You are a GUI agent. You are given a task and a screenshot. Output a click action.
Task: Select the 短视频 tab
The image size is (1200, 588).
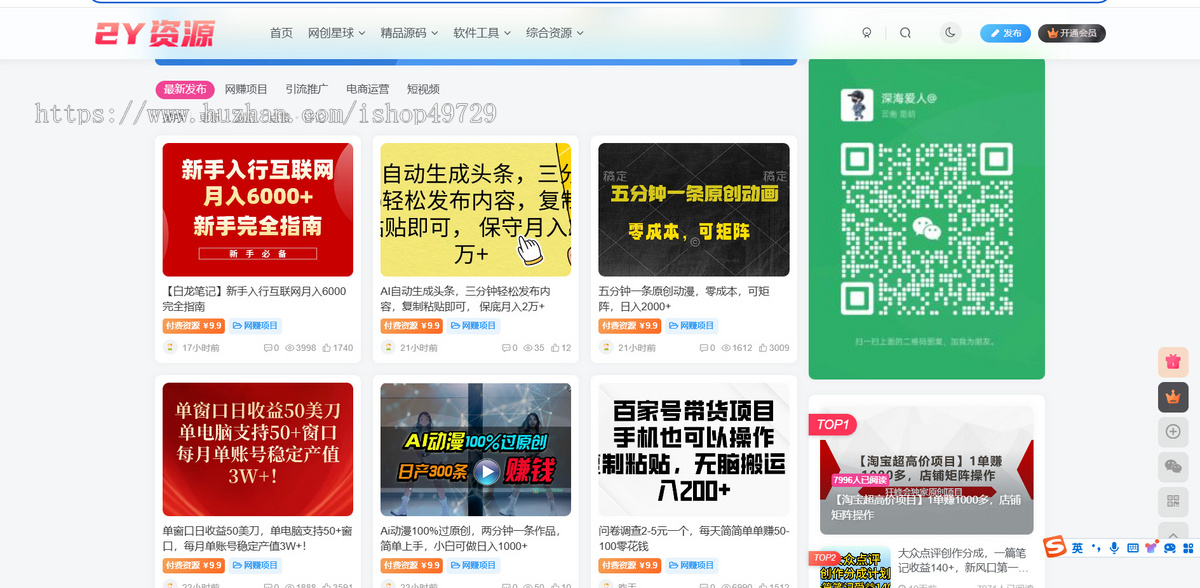pyautogui.click(x=423, y=89)
